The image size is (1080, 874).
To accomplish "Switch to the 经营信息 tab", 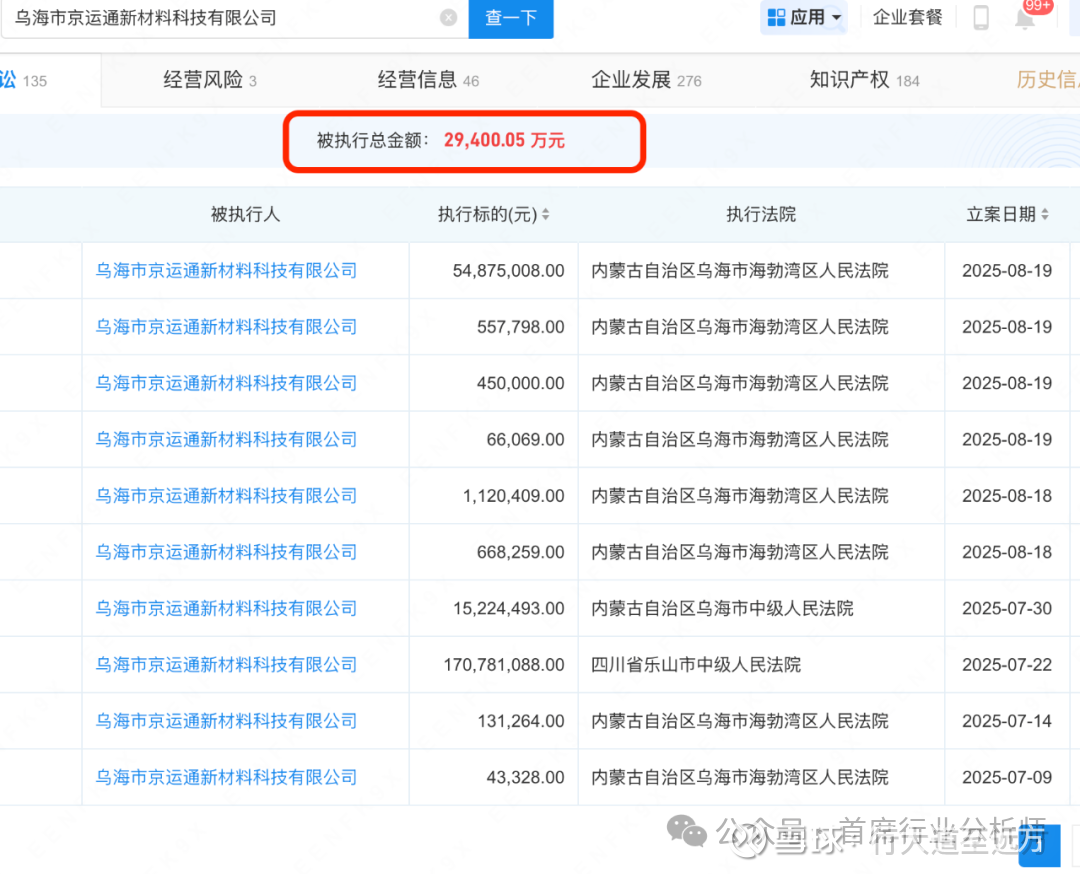I will 428,80.
